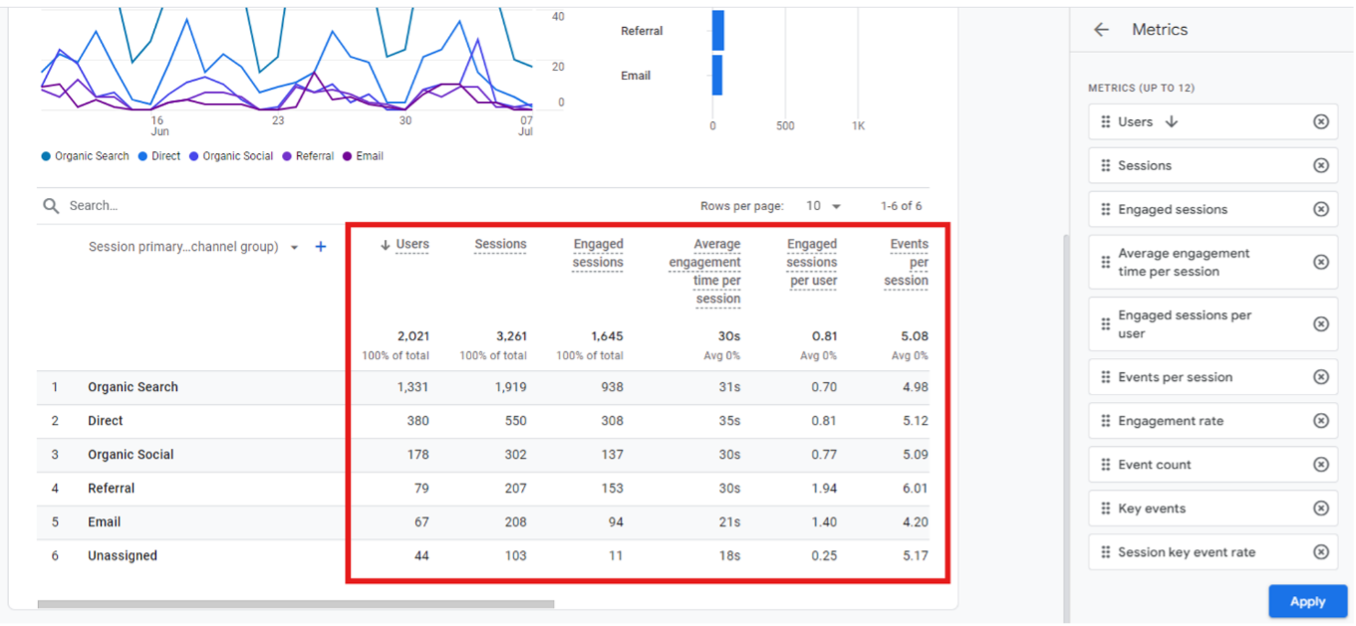The image size is (1356, 626).
Task: Grab drag handle of Engaged sessions metric
Action: (1105, 210)
